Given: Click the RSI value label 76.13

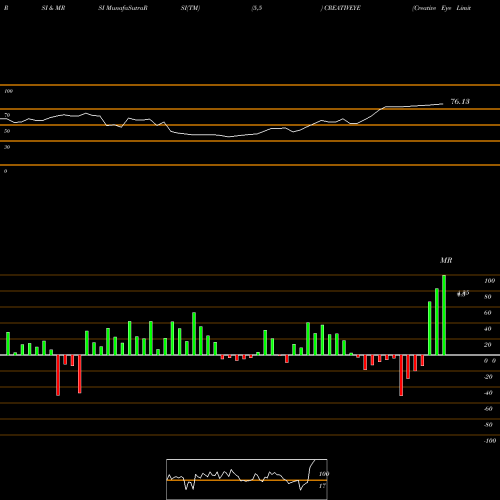Looking at the screenshot, I should click(x=460, y=101).
